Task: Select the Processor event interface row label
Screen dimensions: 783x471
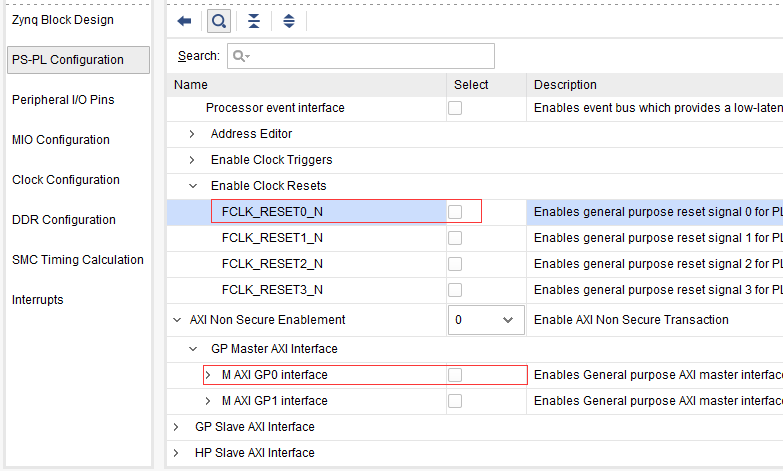Action: pos(275,108)
